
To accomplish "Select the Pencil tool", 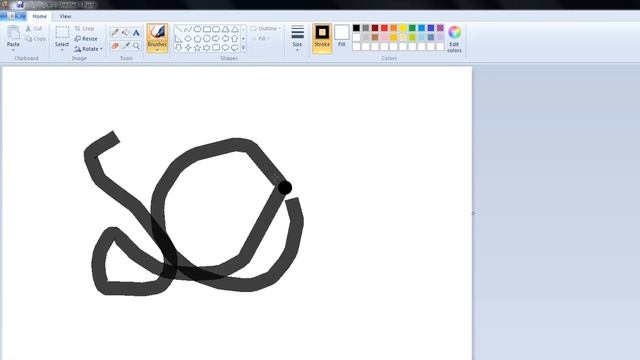I will click(115, 32).
